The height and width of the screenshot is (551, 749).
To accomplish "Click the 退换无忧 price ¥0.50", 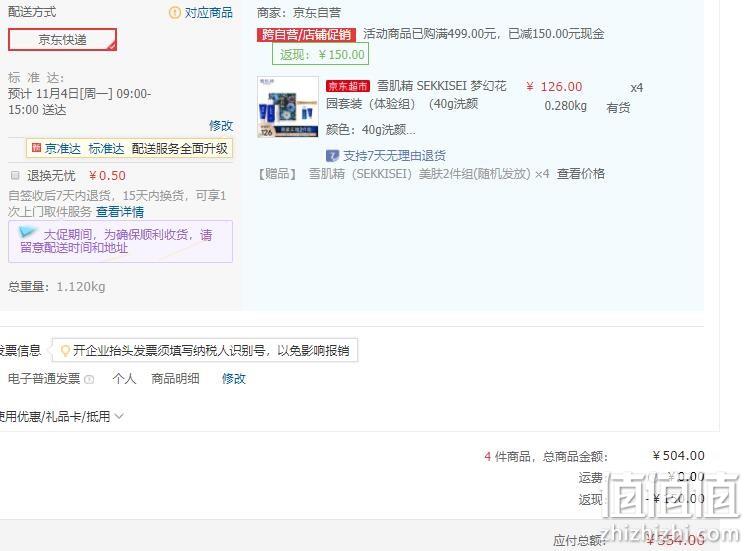I will click(x=107, y=176).
